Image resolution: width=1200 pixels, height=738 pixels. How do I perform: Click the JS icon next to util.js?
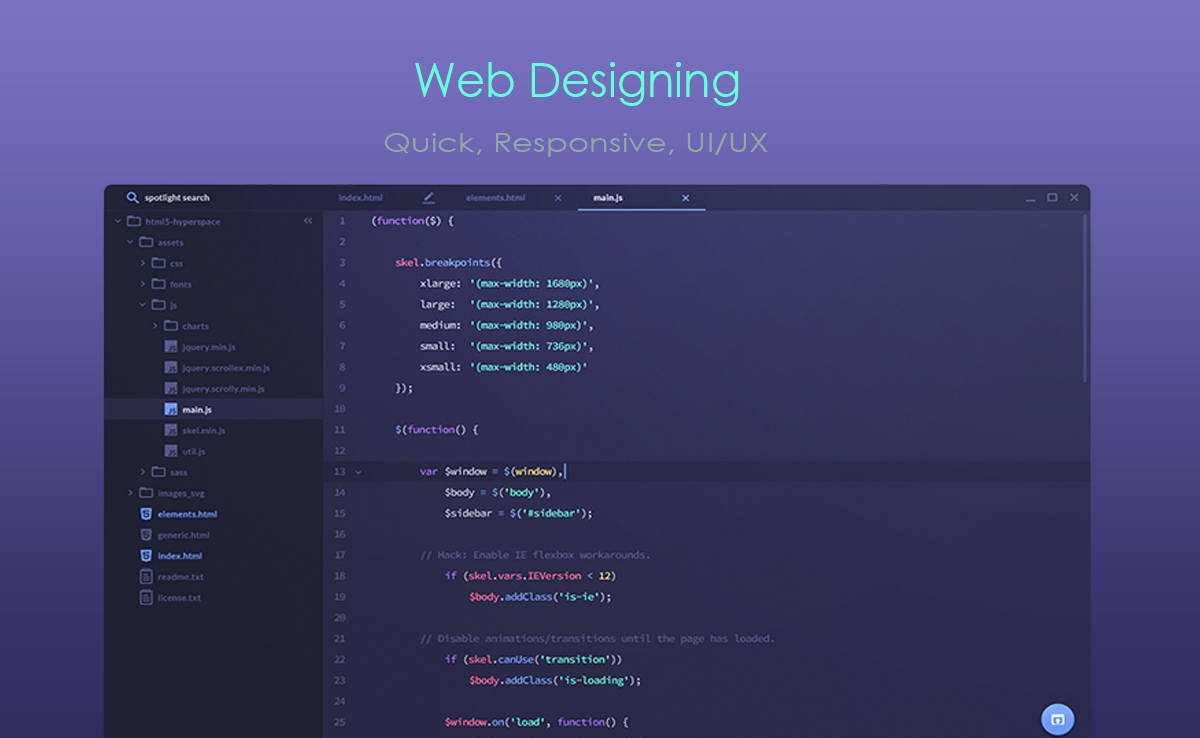coord(170,450)
